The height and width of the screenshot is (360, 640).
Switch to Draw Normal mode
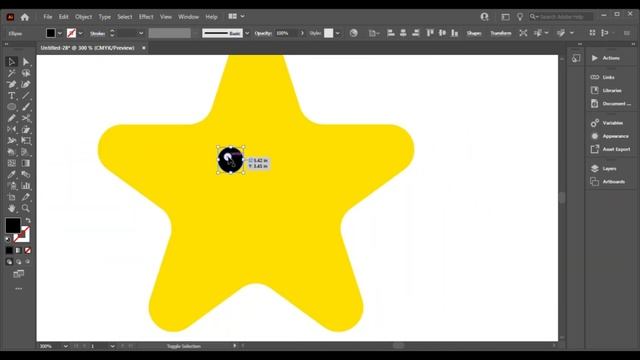9,262
